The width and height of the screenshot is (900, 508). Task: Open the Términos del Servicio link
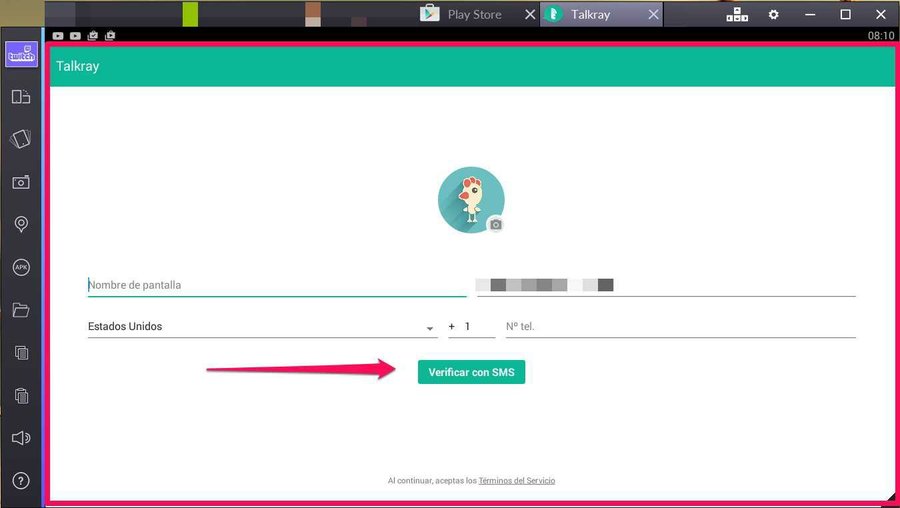tap(516, 481)
